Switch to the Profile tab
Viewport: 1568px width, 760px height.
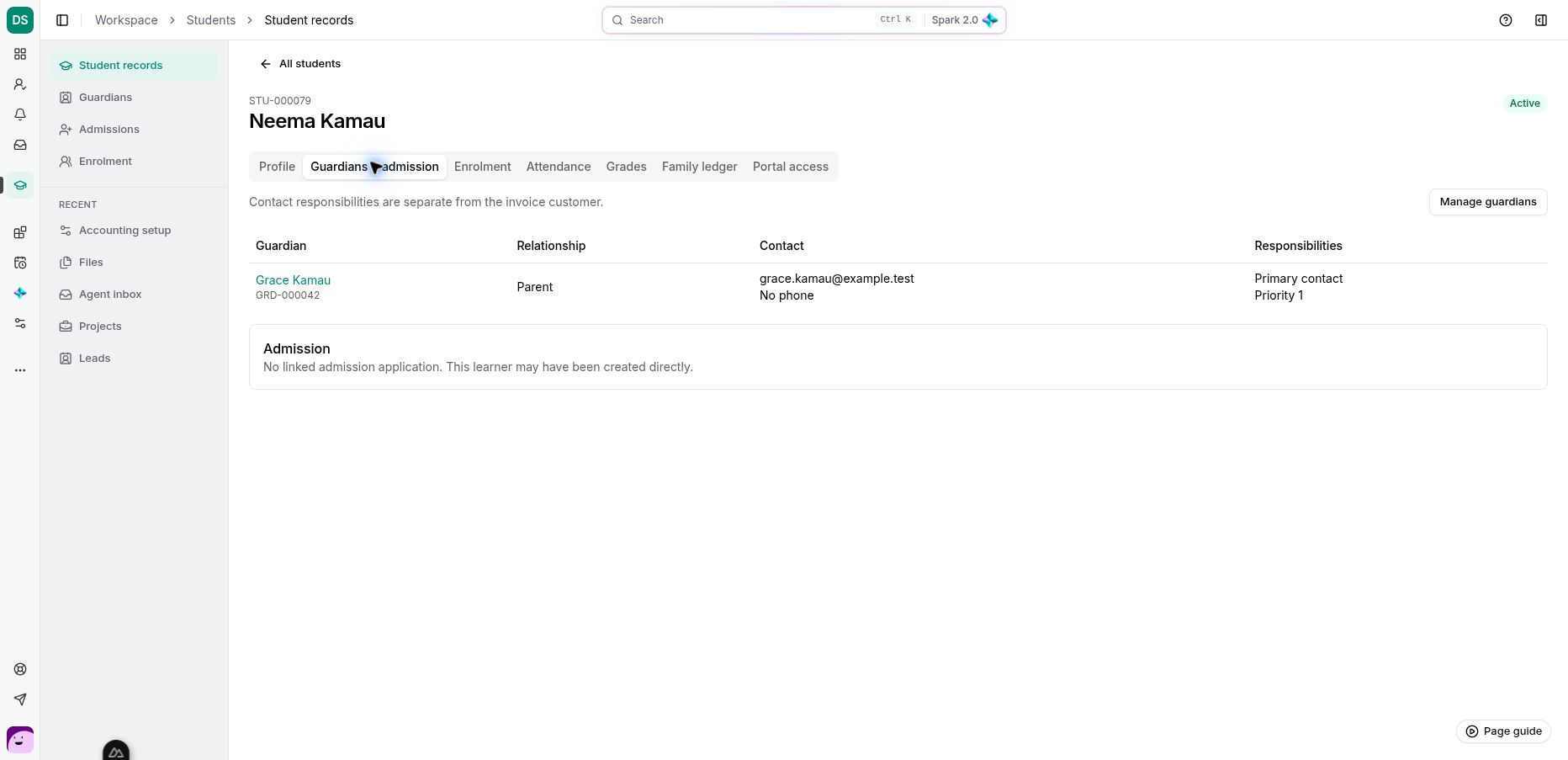[277, 167]
